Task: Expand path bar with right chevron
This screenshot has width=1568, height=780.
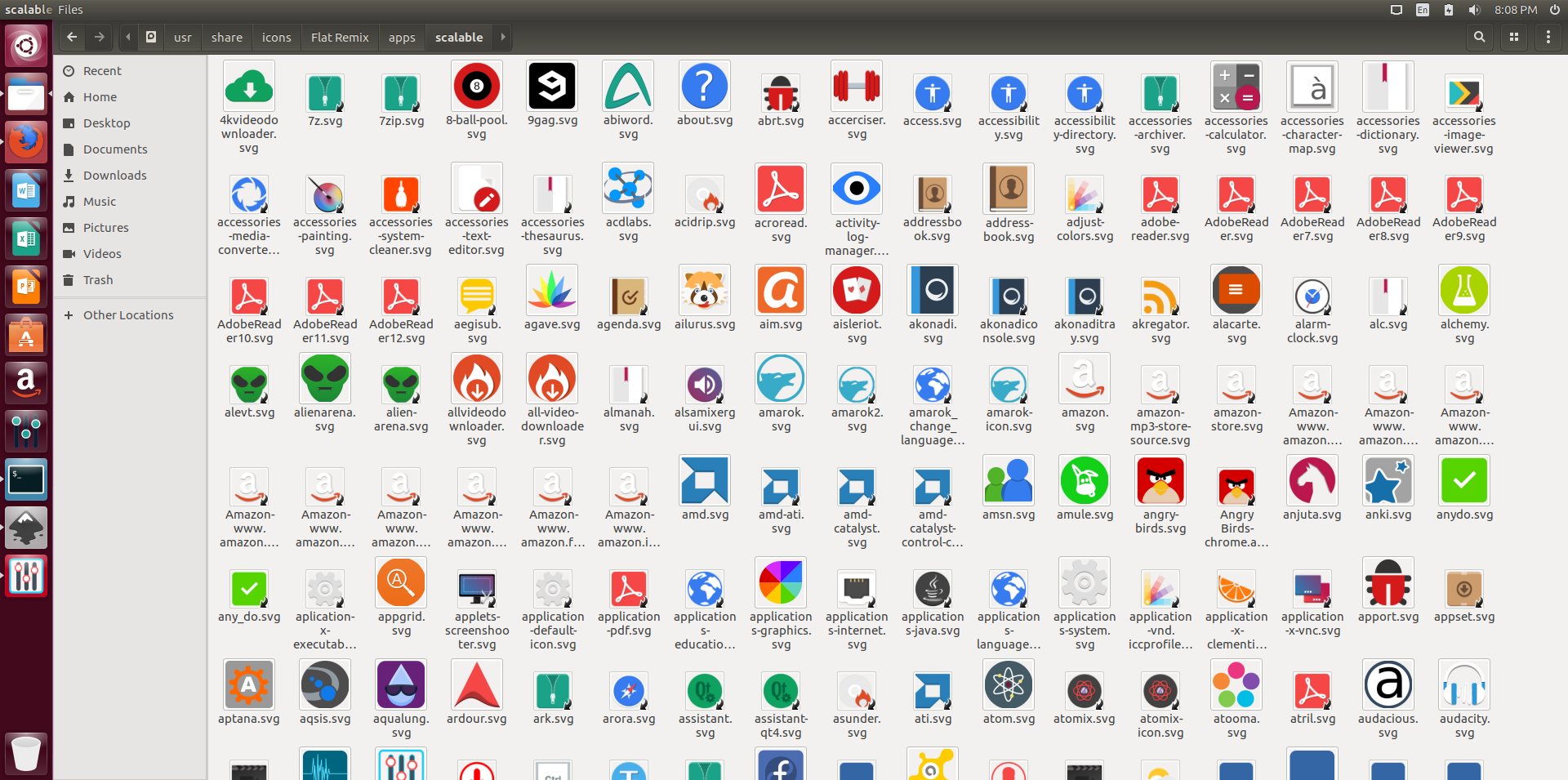Action: pos(503,37)
